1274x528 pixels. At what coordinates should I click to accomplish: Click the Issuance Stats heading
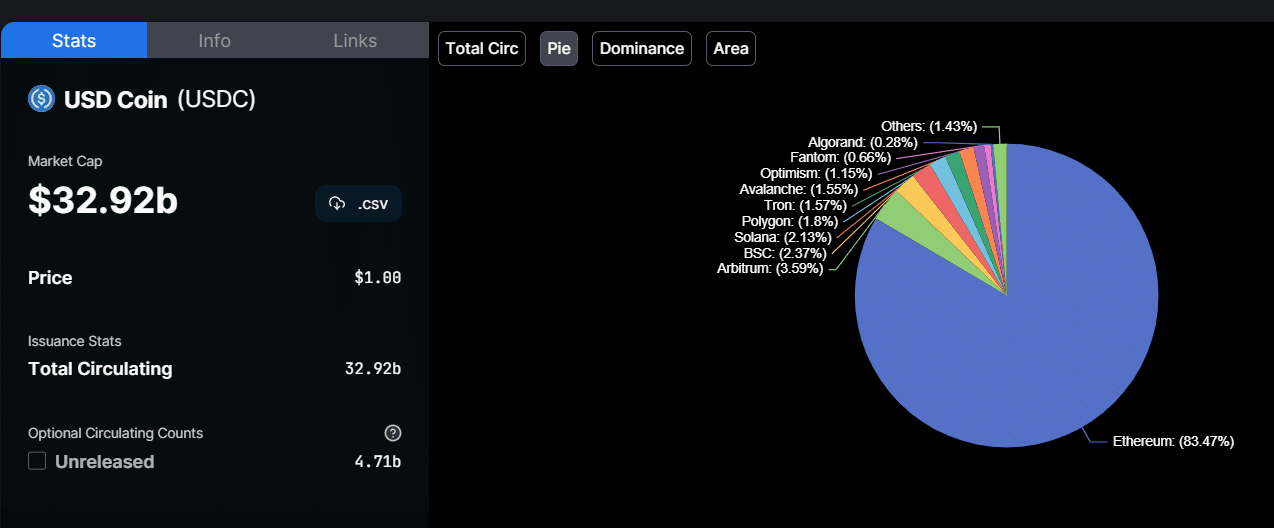(75, 341)
